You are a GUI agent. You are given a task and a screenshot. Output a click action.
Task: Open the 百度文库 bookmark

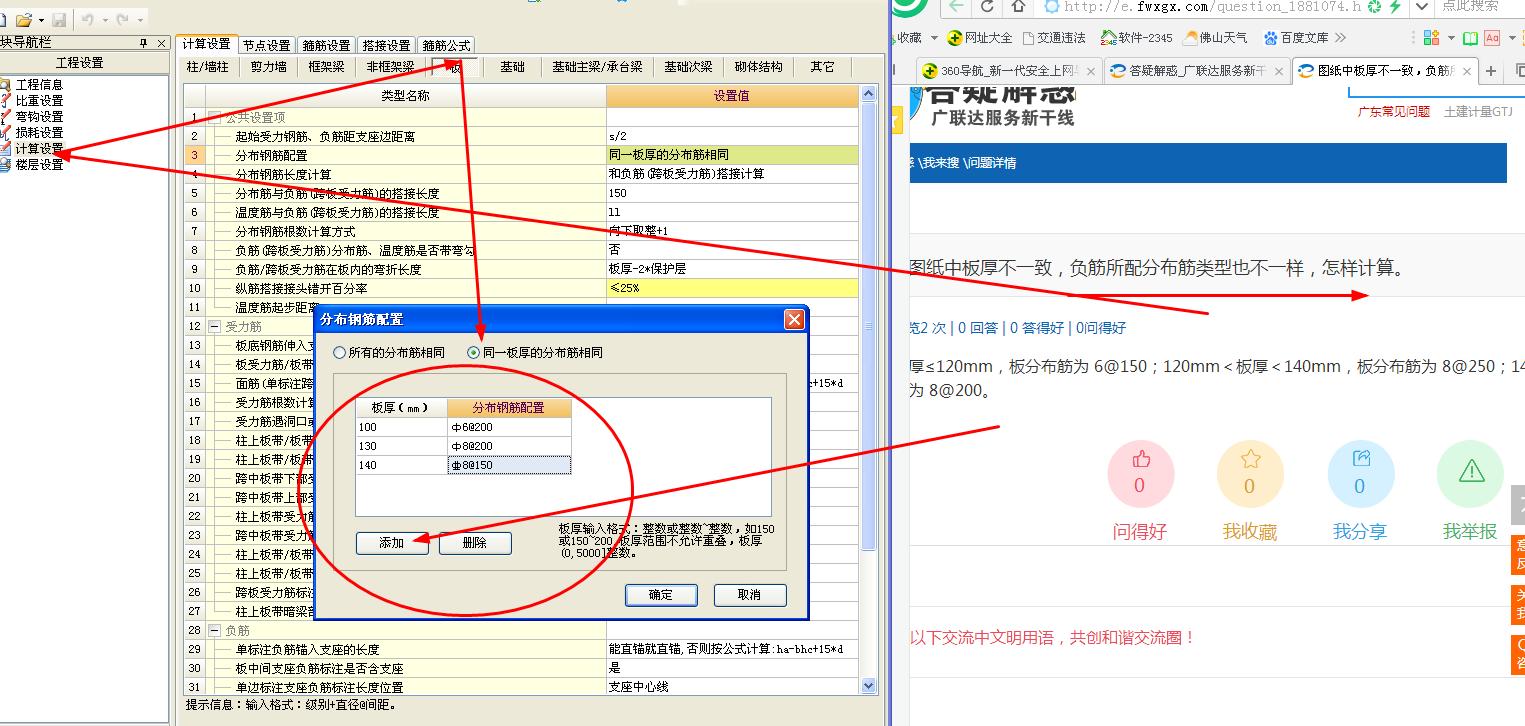click(x=1296, y=38)
